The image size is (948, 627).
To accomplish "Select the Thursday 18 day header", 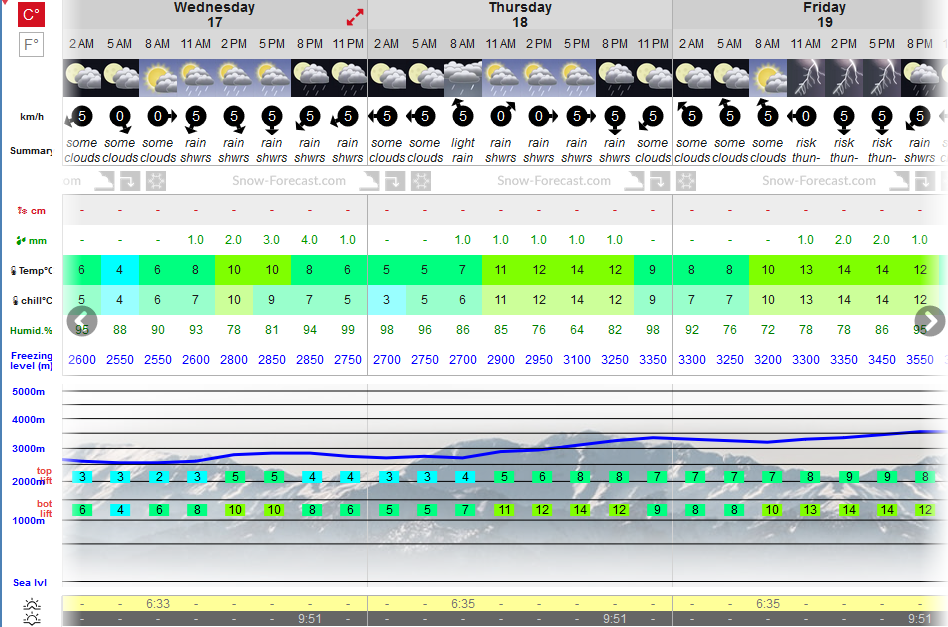I will click(520, 15).
